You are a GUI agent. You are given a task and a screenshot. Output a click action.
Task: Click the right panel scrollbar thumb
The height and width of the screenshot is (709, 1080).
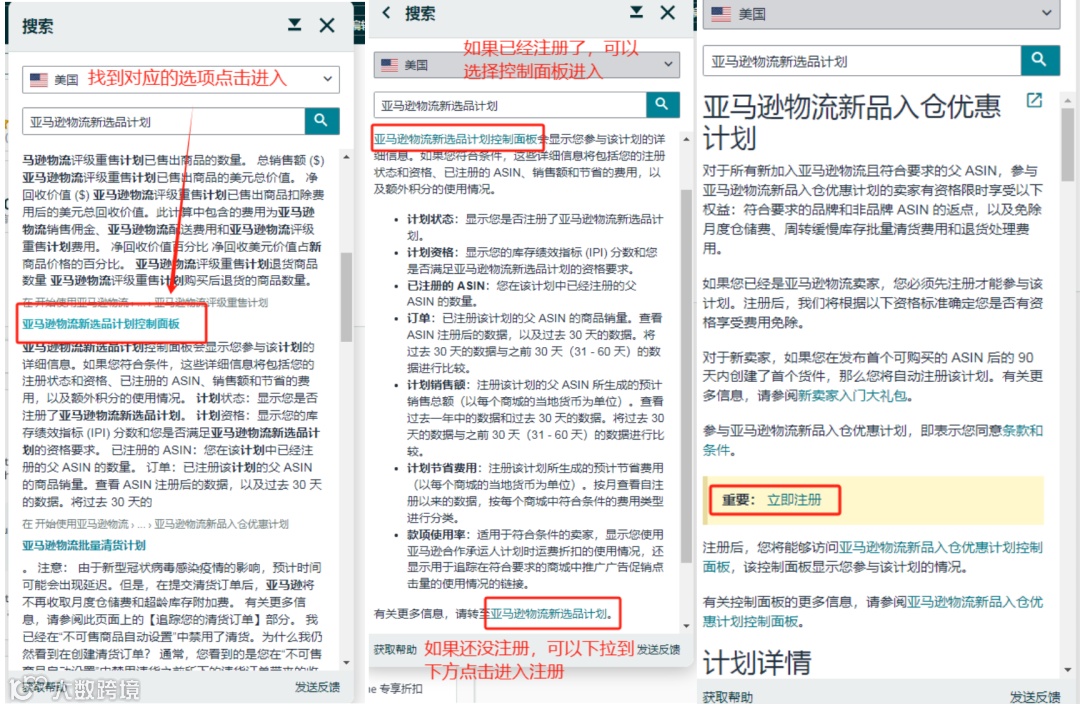pos(1068,145)
